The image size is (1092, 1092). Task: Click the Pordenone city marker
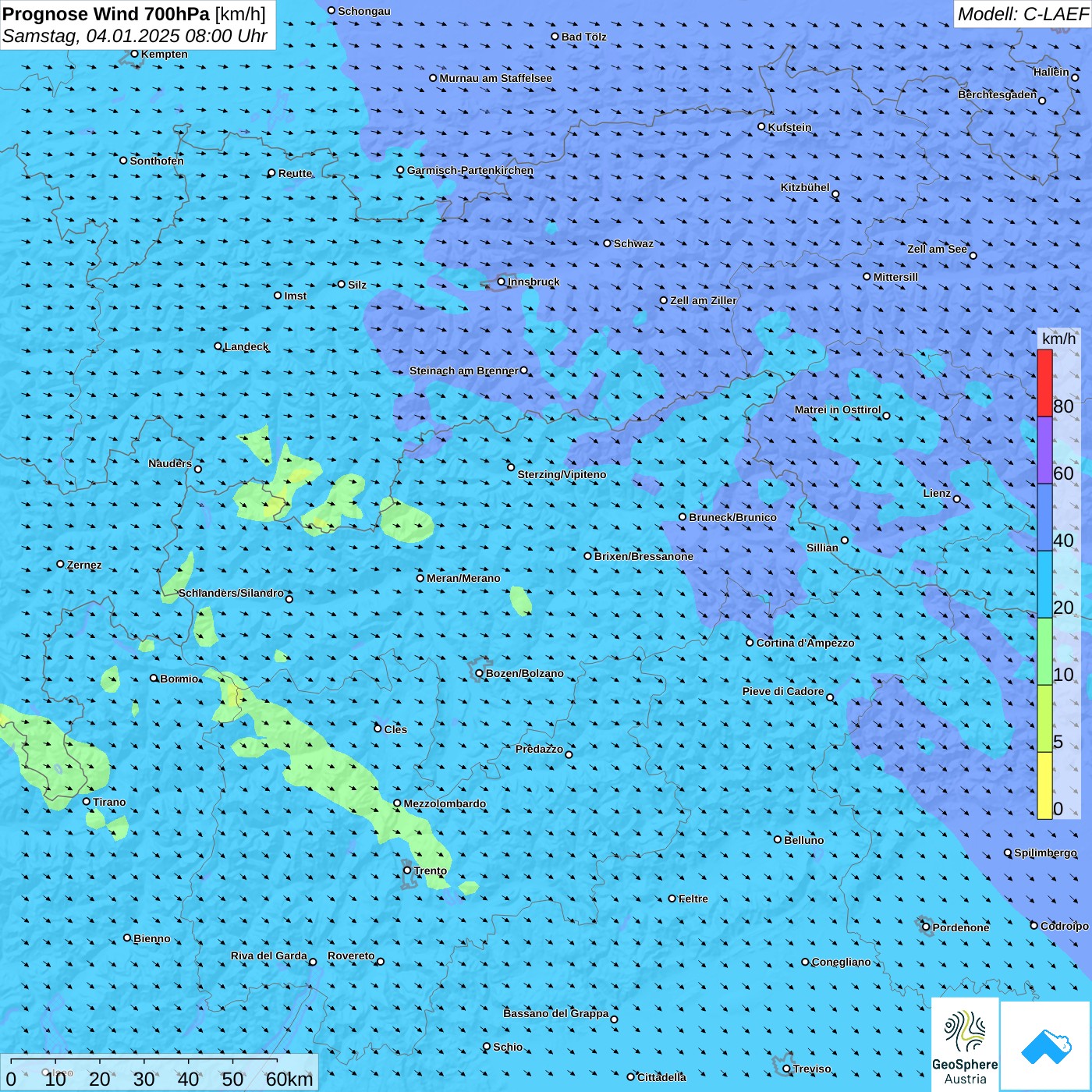(x=926, y=927)
